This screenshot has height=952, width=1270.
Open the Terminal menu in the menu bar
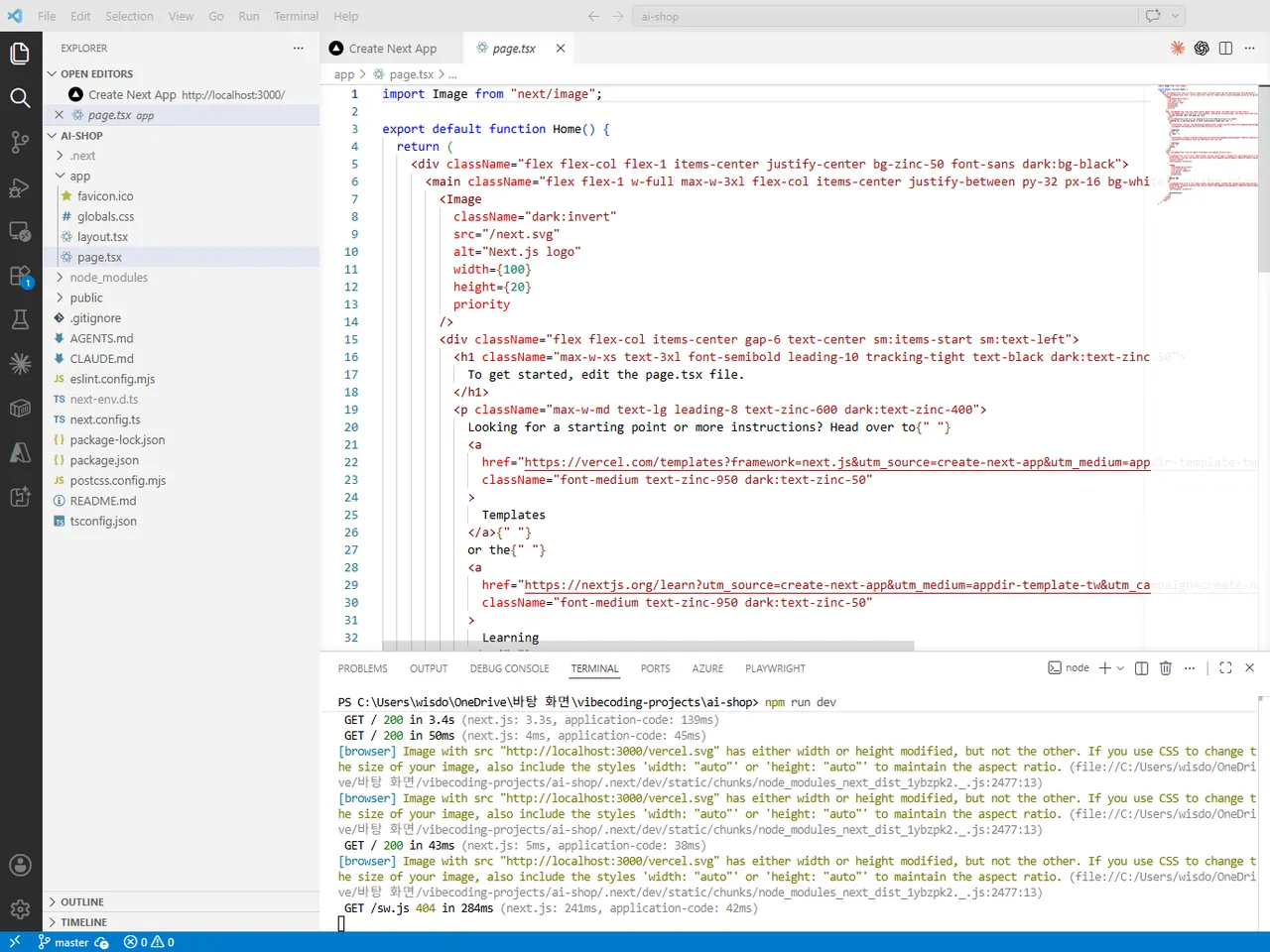point(296,16)
